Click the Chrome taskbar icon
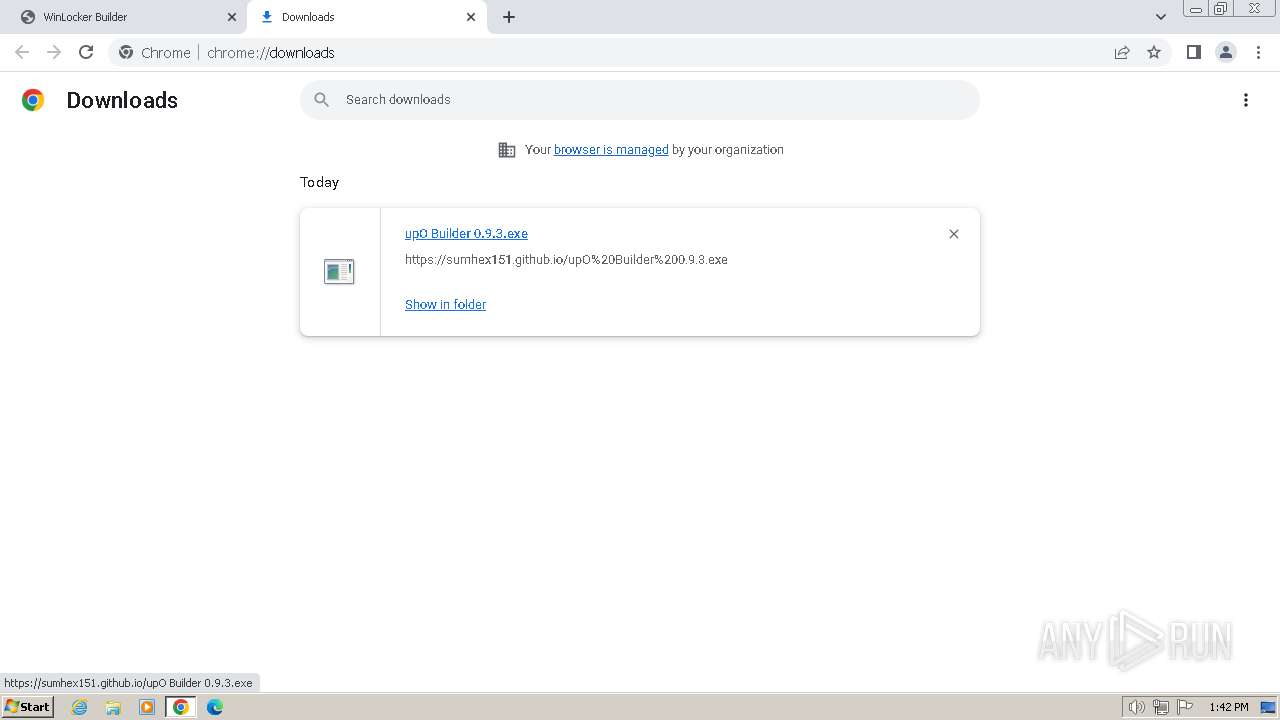Viewport: 1280px width, 720px height. (181, 707)
